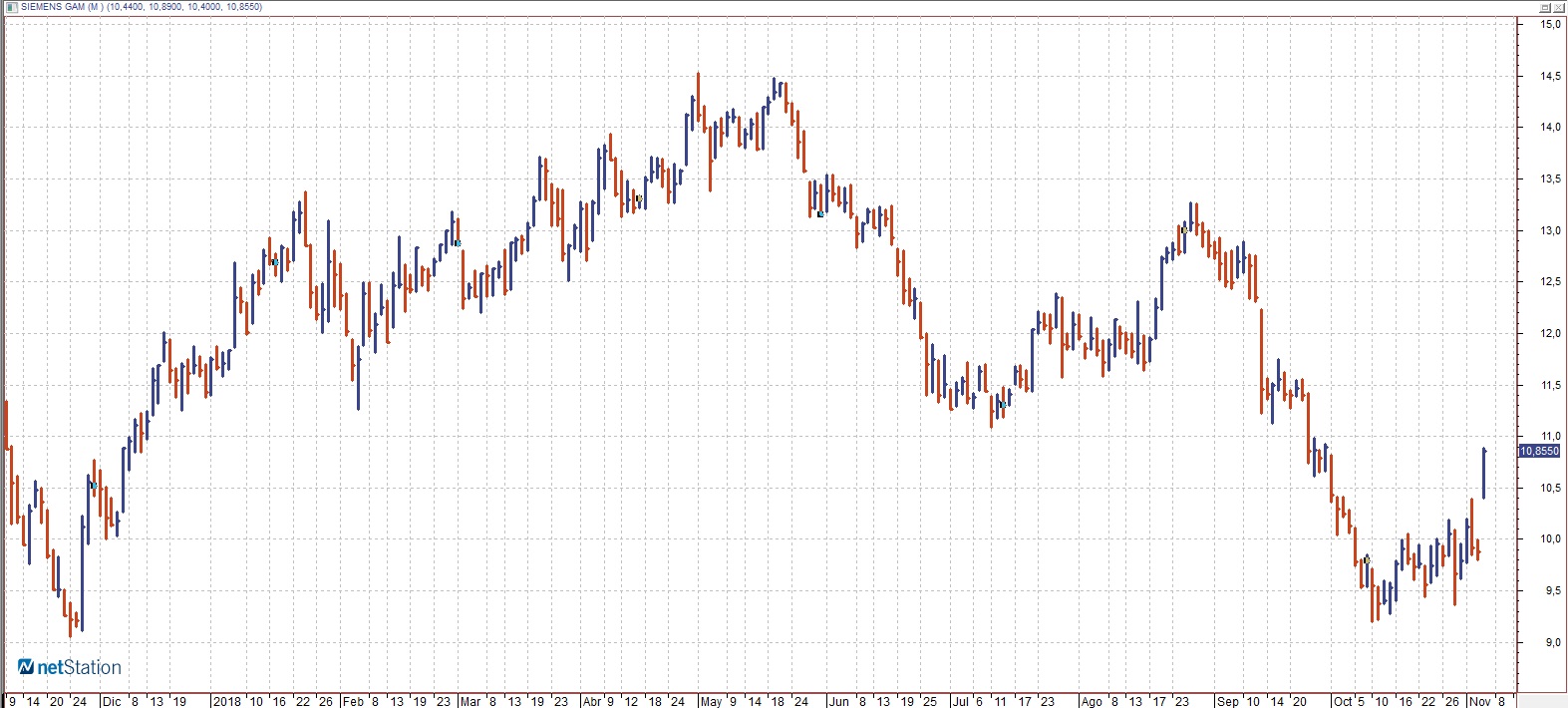The image size is (1568, 708).
Task: Click the 13,5 price axis label
Action: pos(1551,179)
